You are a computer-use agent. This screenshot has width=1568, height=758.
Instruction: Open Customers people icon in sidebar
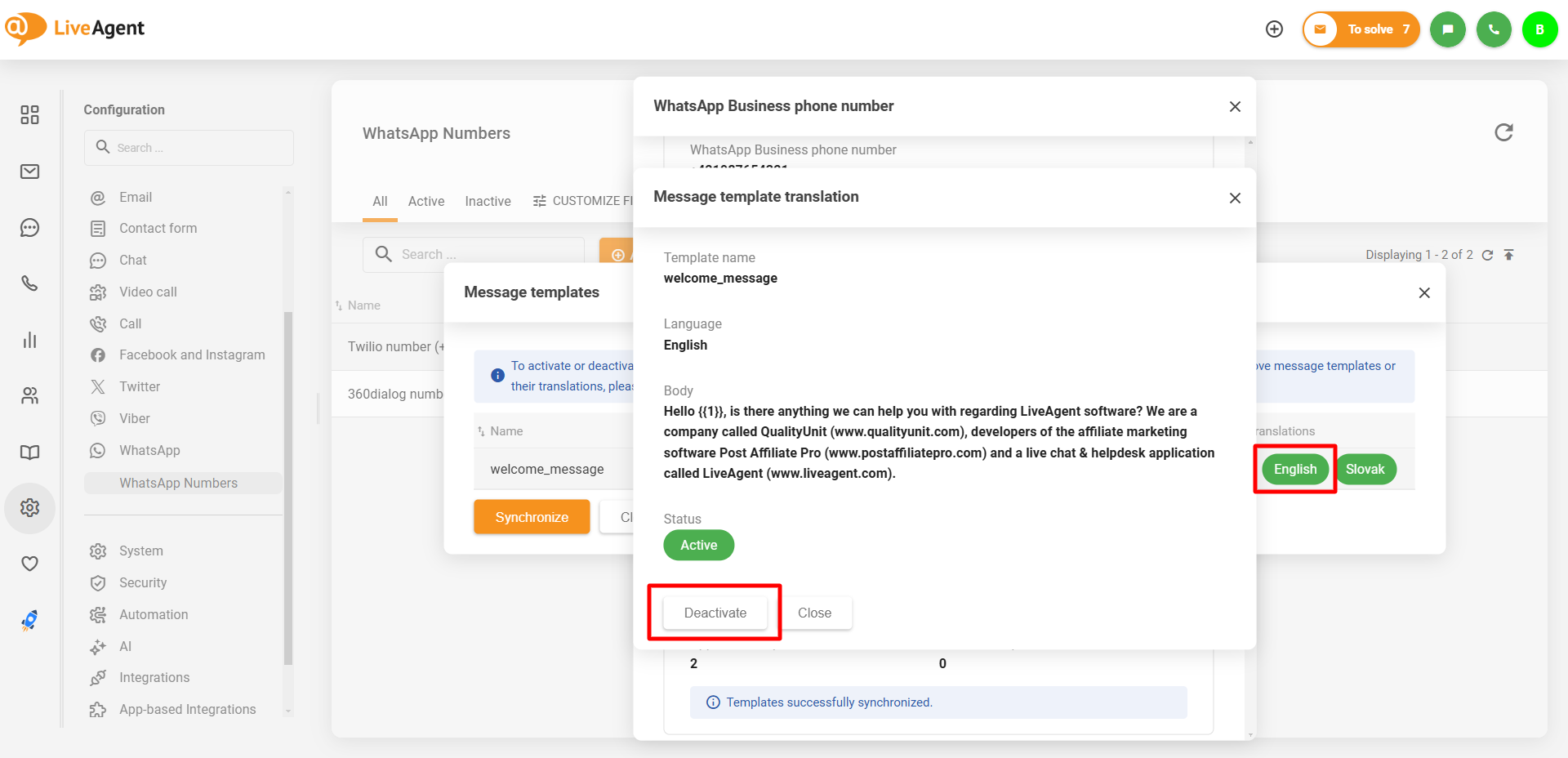(29, 396)
